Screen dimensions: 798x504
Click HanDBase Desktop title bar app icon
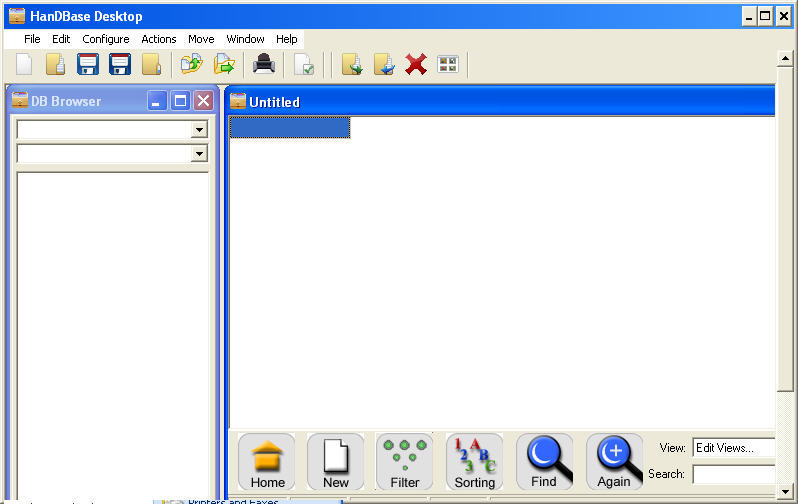pos(17,15)
